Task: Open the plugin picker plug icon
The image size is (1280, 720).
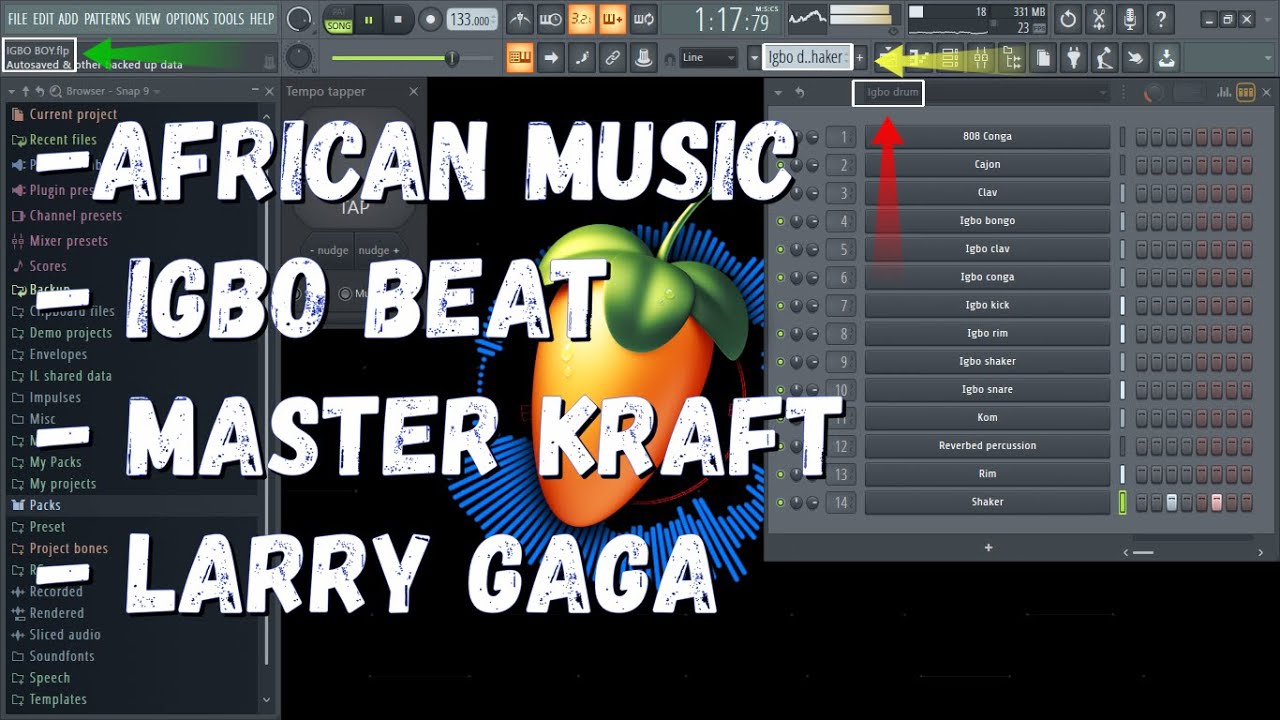Action: click(1073, 58)
